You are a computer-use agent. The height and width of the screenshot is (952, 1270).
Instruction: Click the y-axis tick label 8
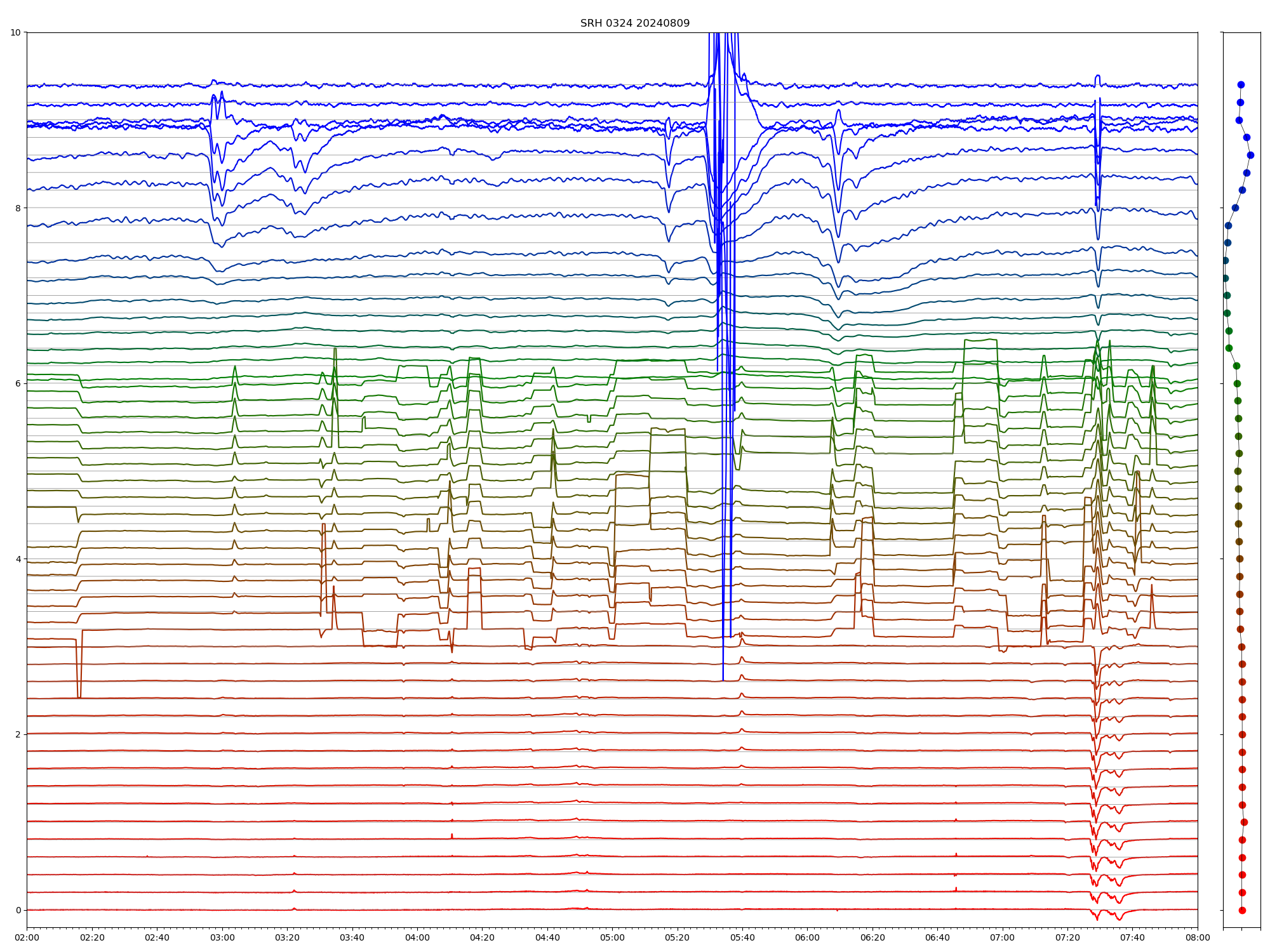pos(18,208)
